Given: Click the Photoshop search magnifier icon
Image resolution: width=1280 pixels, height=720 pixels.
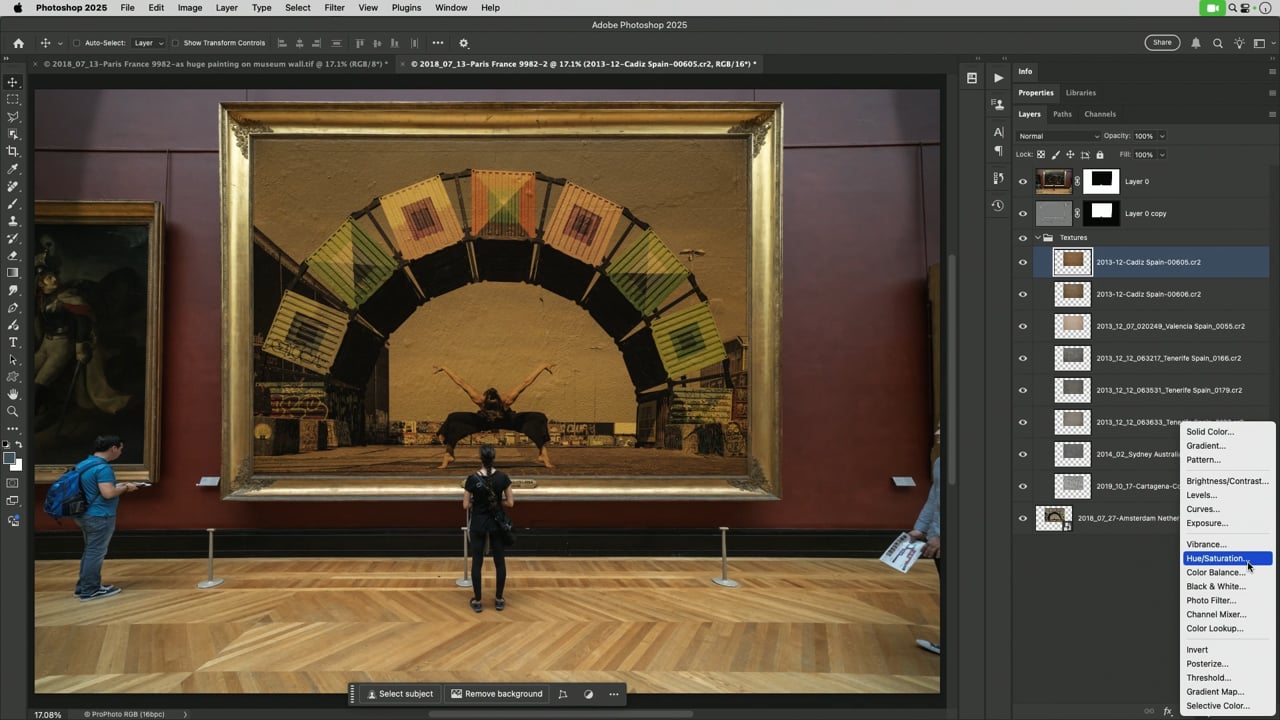Looking at the screenshot, I should pos(1217,43).
